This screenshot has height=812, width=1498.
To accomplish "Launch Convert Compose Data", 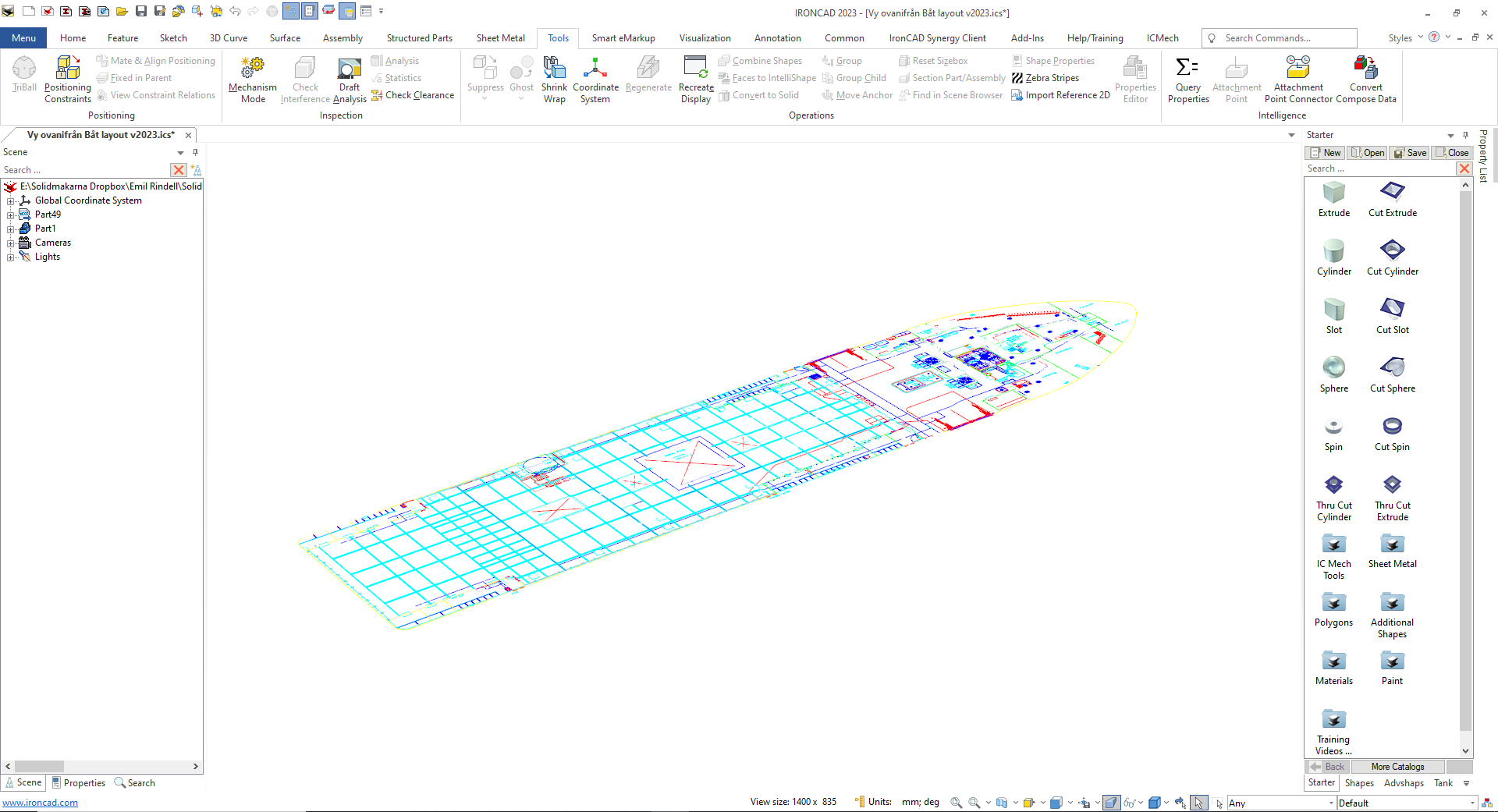I will coord(1366,80).
